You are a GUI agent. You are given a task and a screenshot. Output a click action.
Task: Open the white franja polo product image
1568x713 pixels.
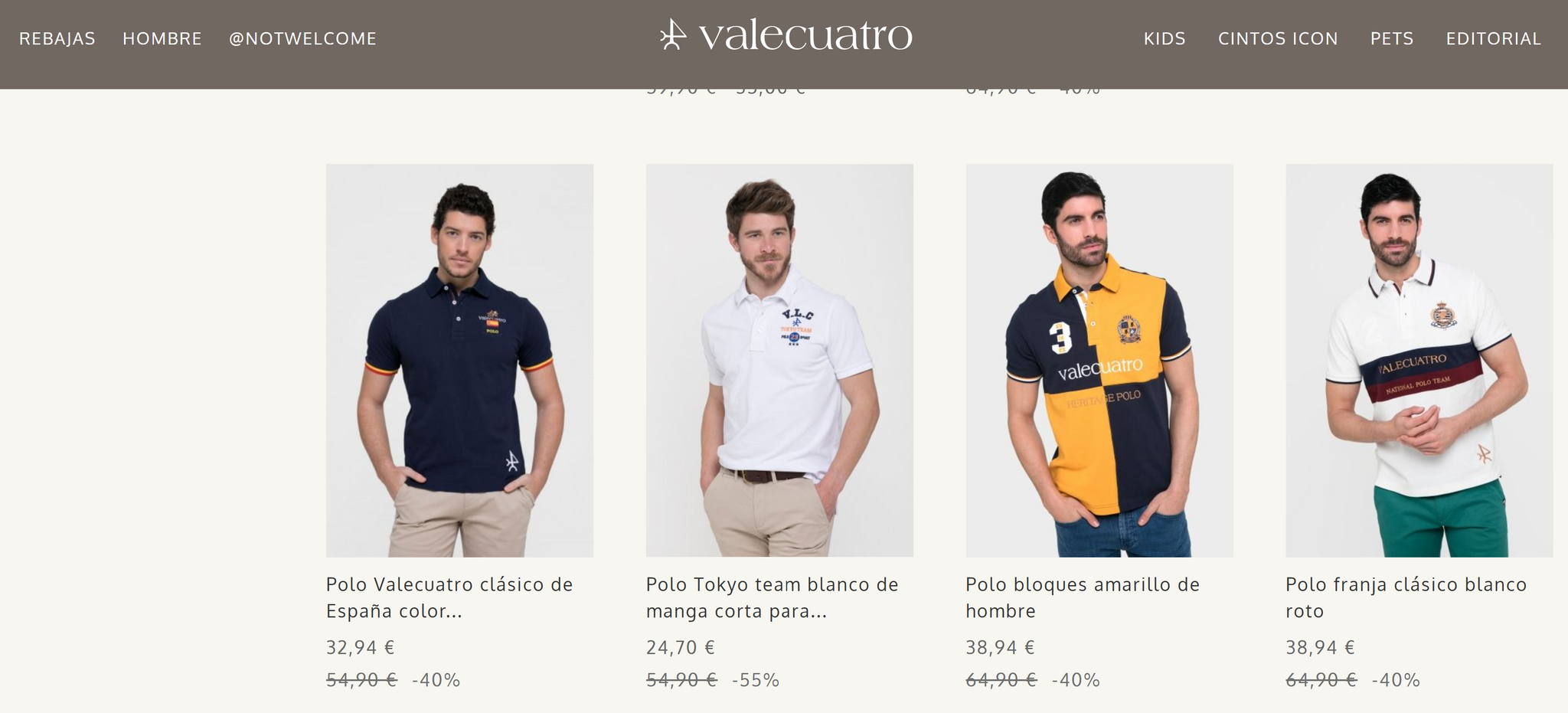click(x=1419, y=360)
